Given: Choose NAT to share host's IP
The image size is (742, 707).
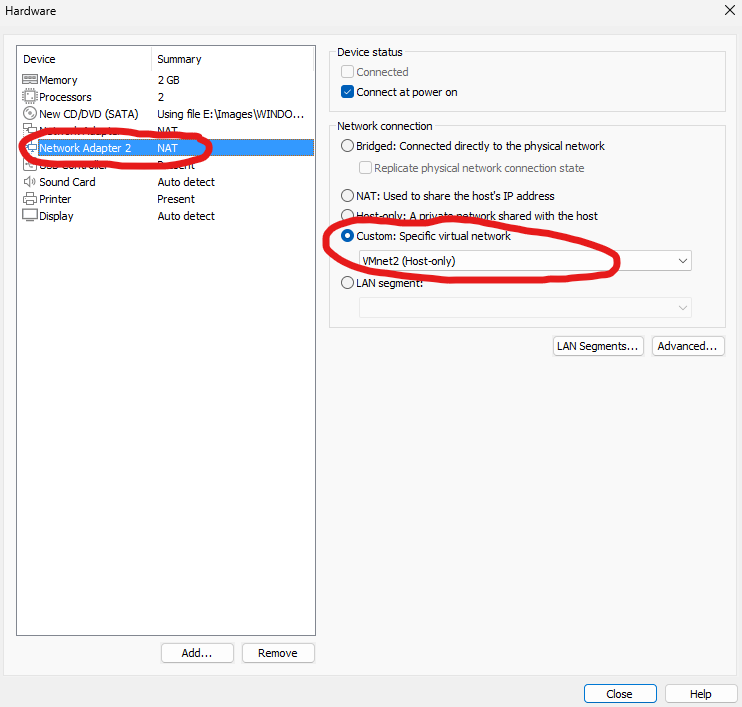Looking at the screenshot, I should pos(348,196).
